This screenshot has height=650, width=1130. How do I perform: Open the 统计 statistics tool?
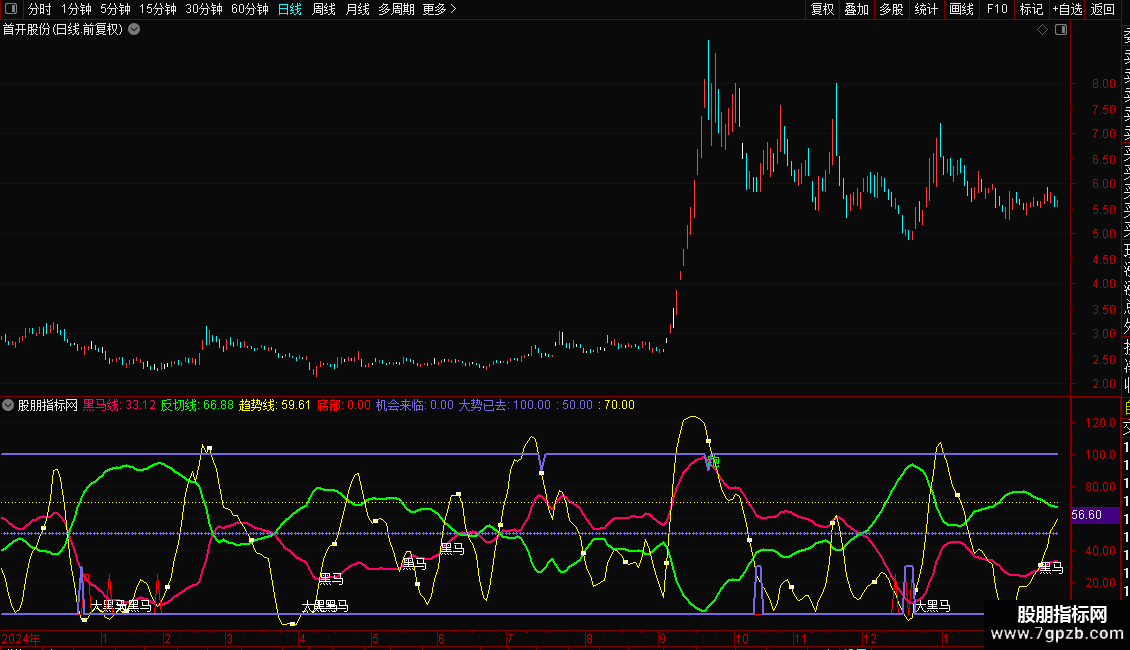[x=926, y=9]
